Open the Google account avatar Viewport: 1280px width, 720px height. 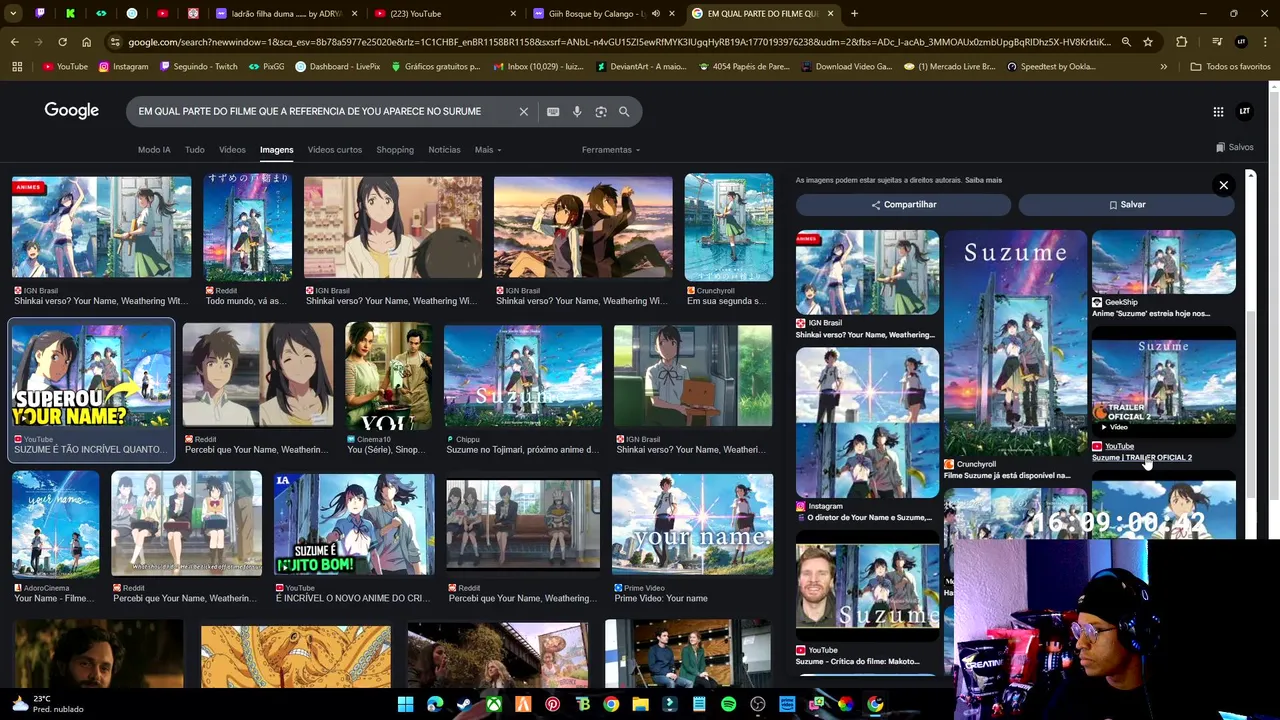1245,112
